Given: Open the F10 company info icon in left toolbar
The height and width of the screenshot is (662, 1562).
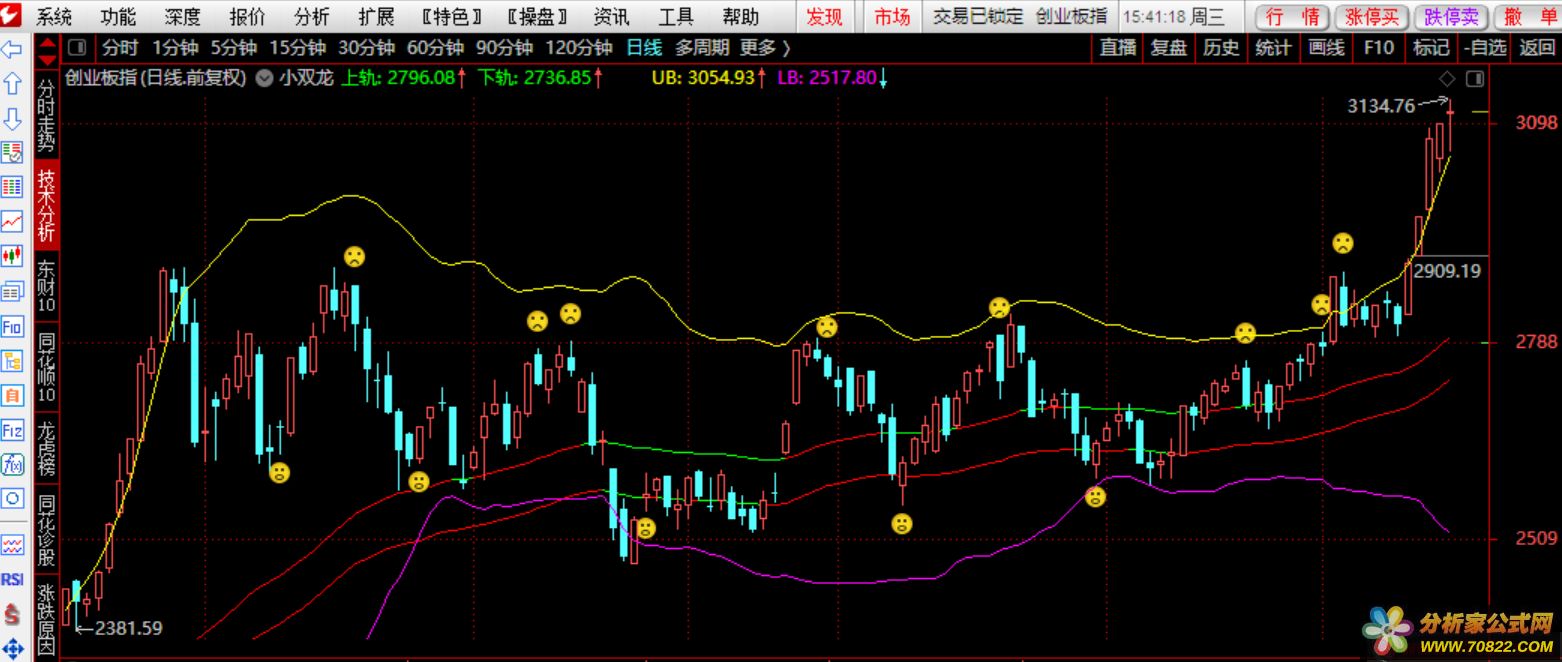Looking at the screenshot, I should coord(12,327).
